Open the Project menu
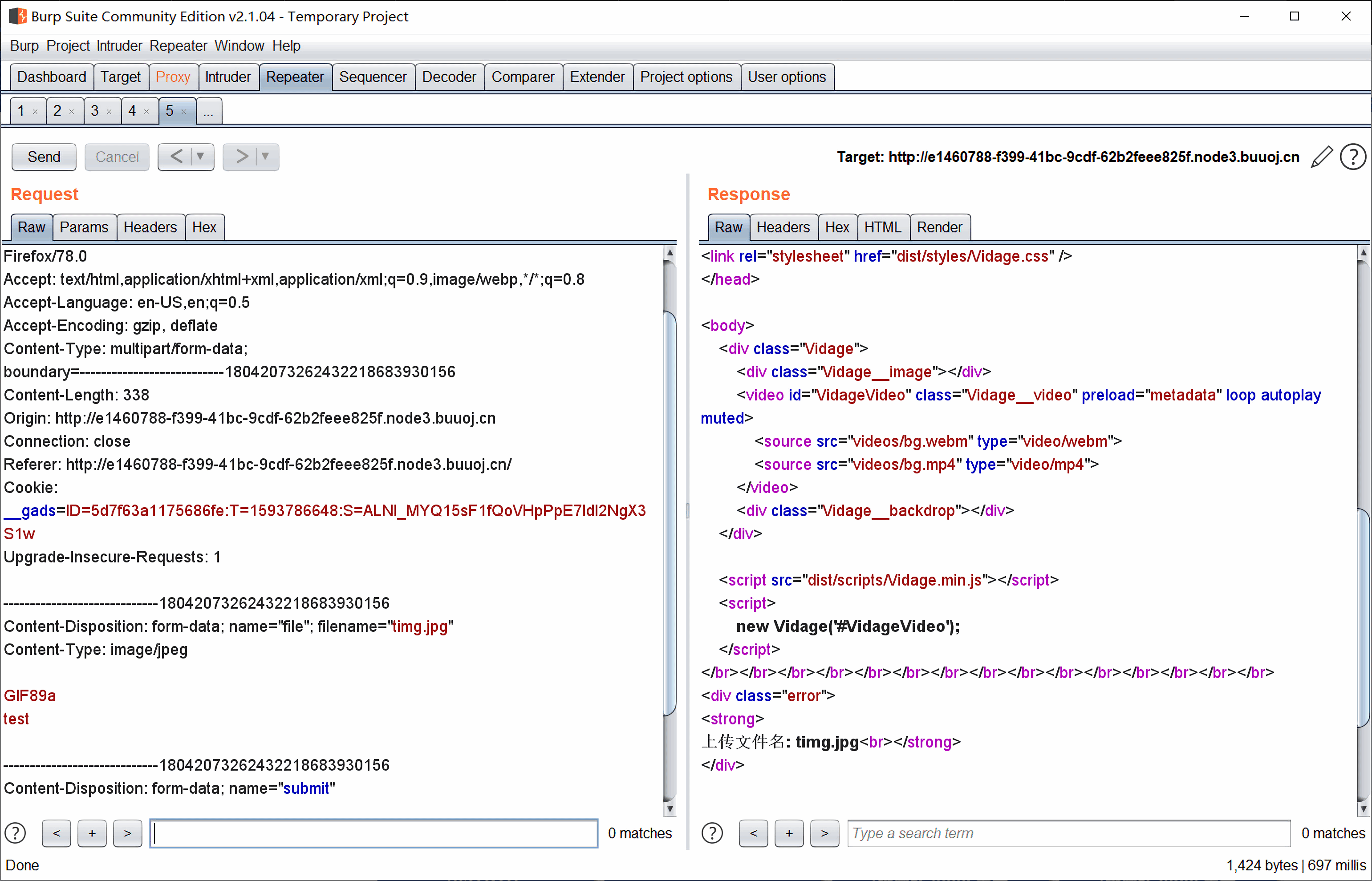Image resolution: width=1372 pixels, height=881 pixels. (68, 46)
